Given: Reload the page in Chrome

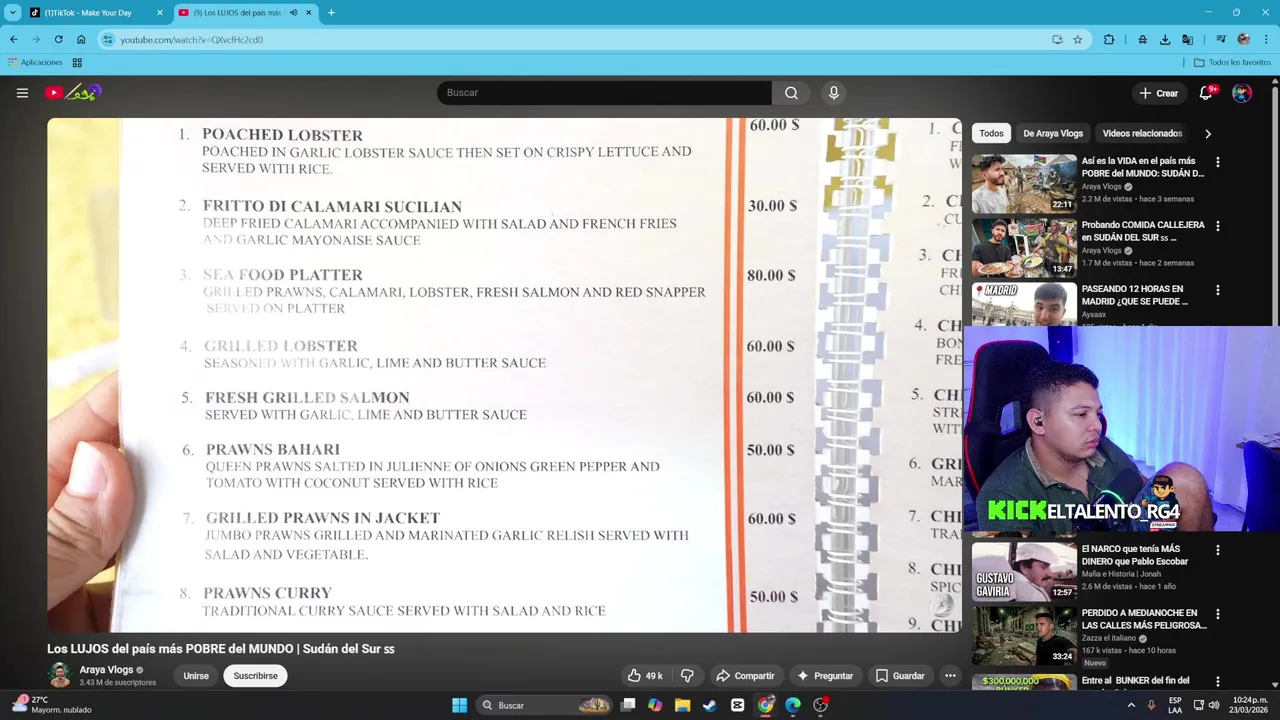Looking at the screenshot, I should tap(58, 40).
